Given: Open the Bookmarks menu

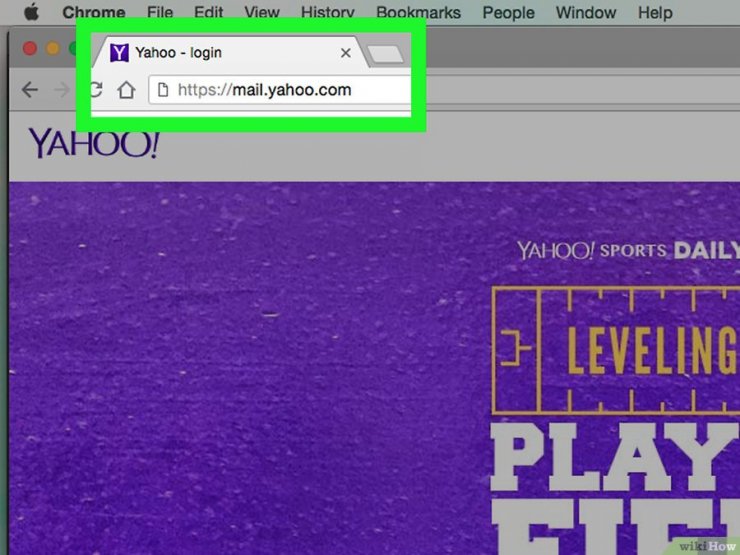Looking at the screenshot, I should click(418, 12).
